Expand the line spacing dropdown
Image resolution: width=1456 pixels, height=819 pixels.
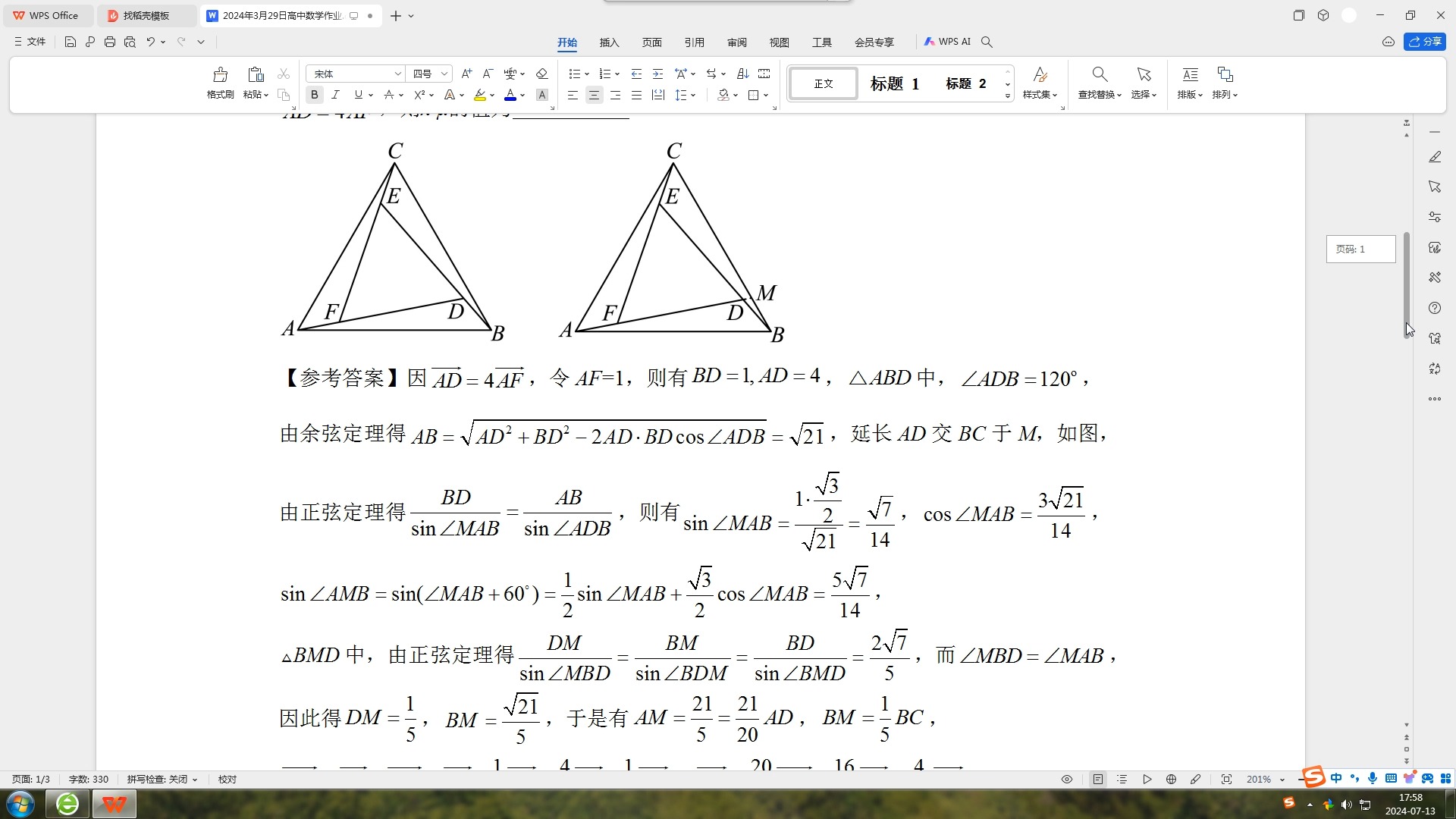click(x=693, y=96)
